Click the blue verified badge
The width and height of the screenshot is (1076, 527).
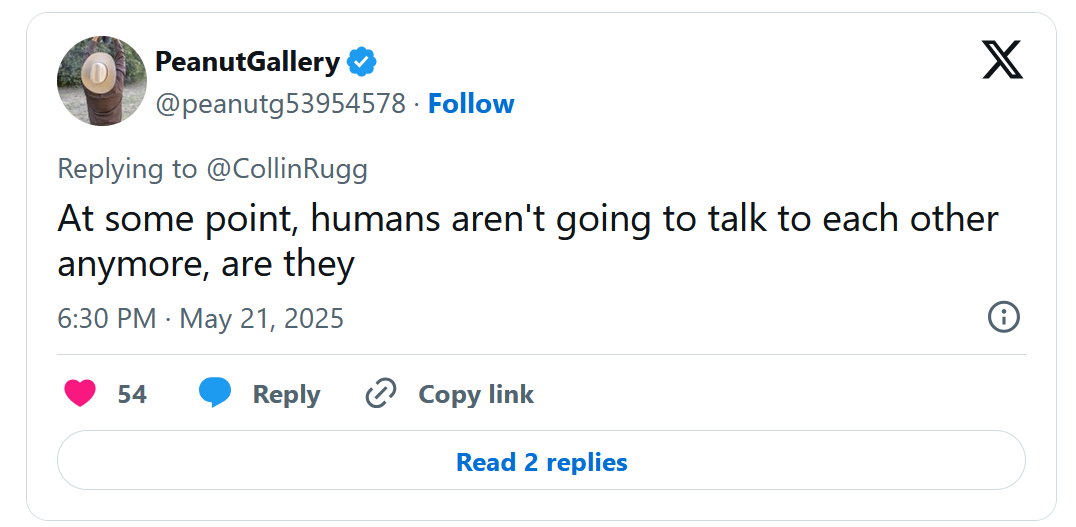coord(362,62)
